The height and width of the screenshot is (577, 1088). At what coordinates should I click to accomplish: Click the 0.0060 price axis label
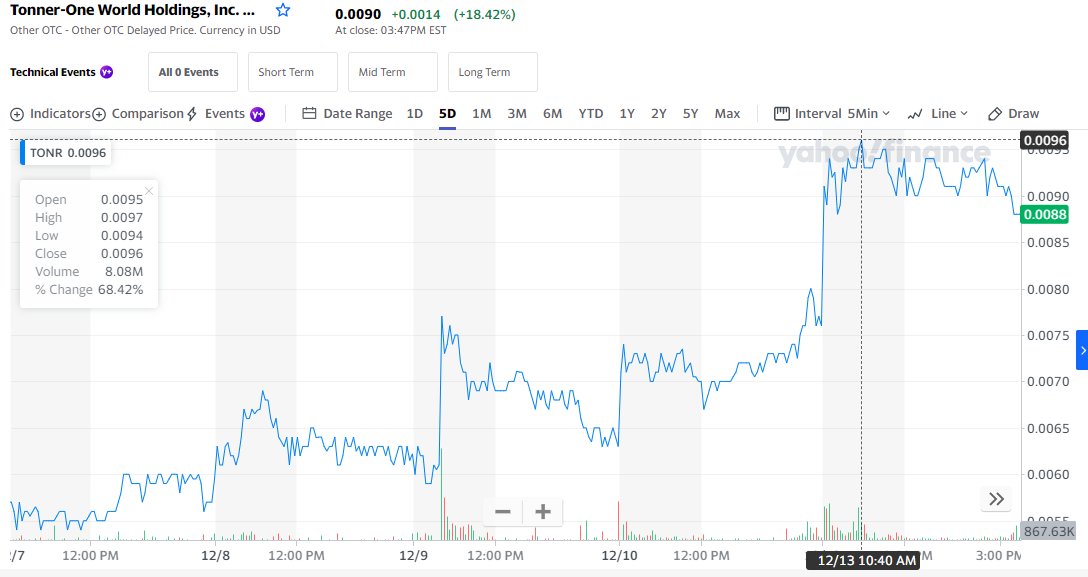pyautogui.click(x=1048, y=474)
